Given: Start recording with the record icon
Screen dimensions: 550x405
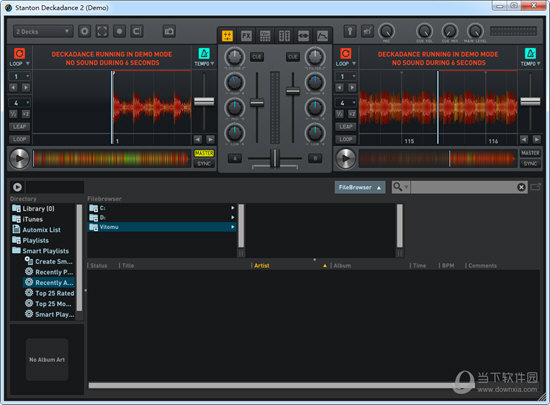Looking at the screenshot, I should (x=119, y=32).
